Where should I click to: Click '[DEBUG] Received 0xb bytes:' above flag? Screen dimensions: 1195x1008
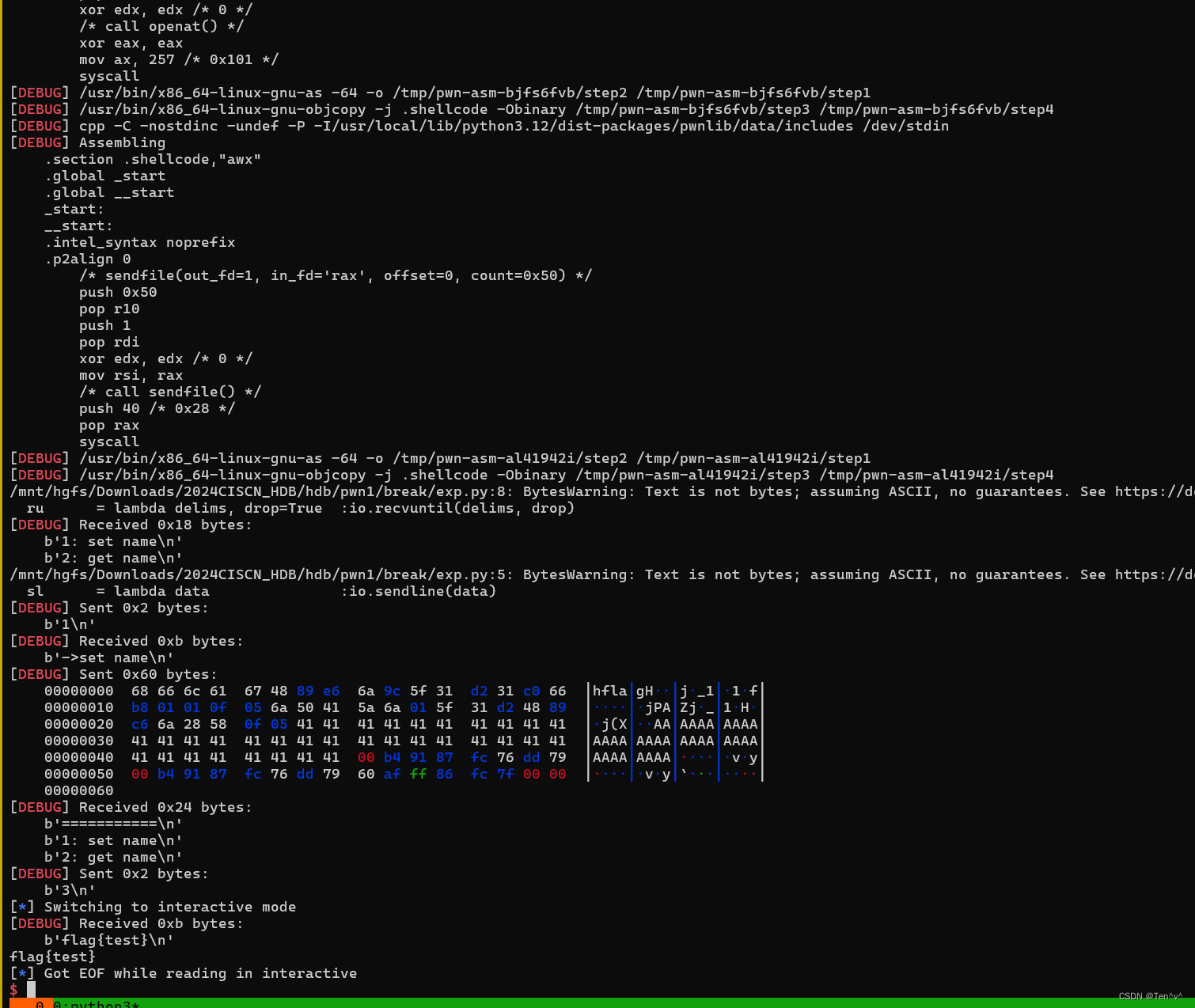pos(127,923)
